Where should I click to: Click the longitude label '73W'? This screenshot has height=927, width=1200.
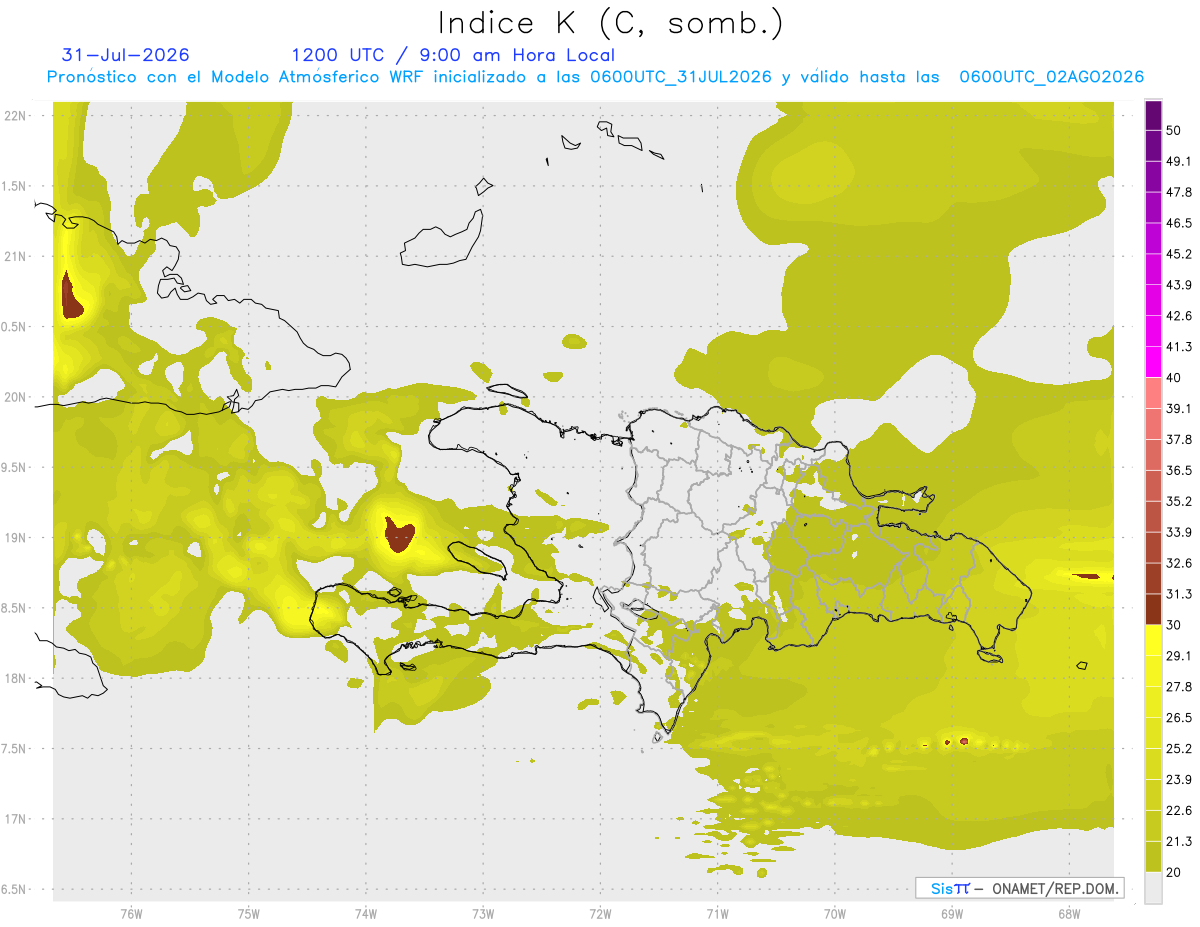click(483, 913)
